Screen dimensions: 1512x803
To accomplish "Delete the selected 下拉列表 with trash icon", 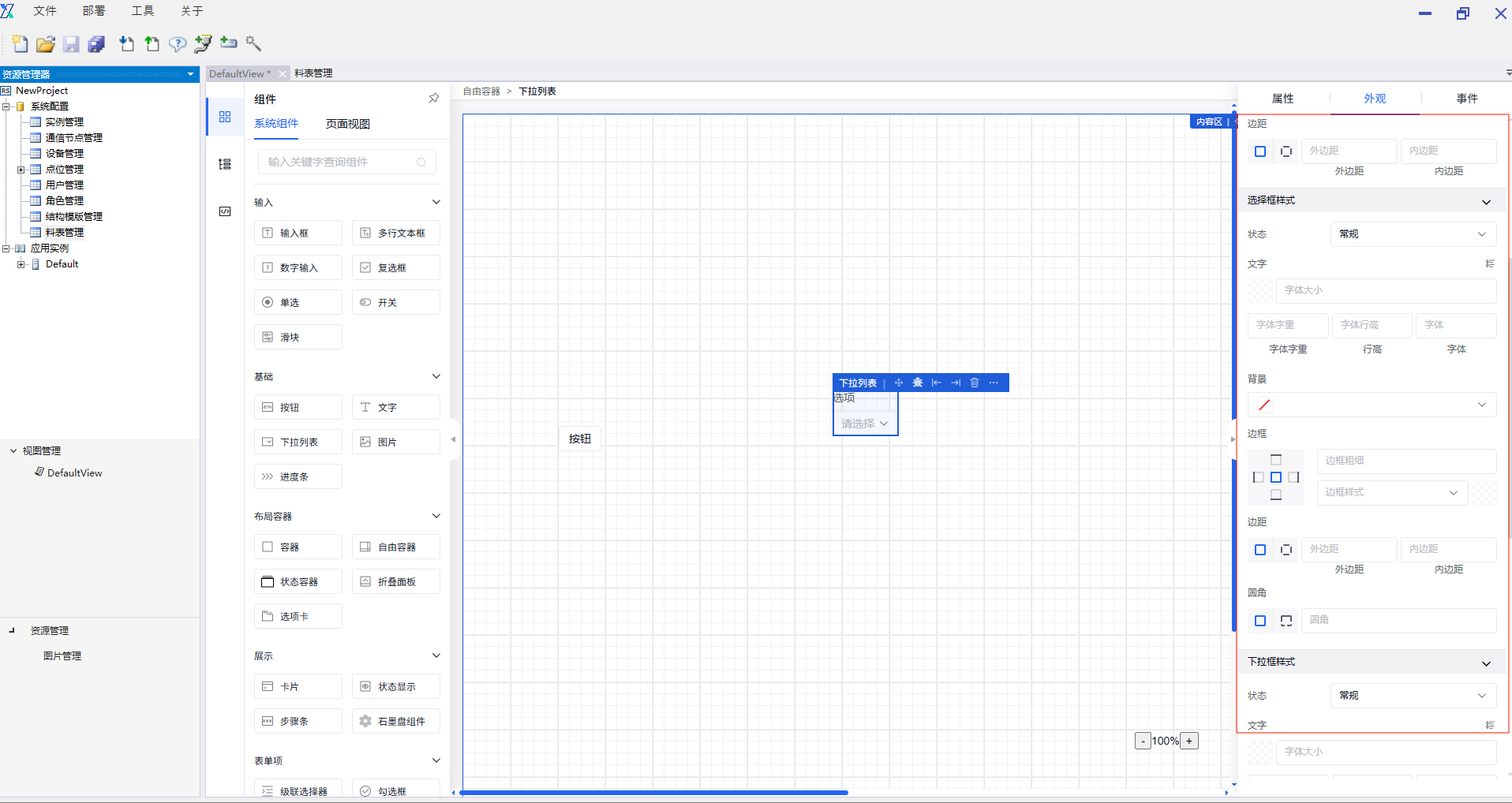I will (x=975, y=383).
